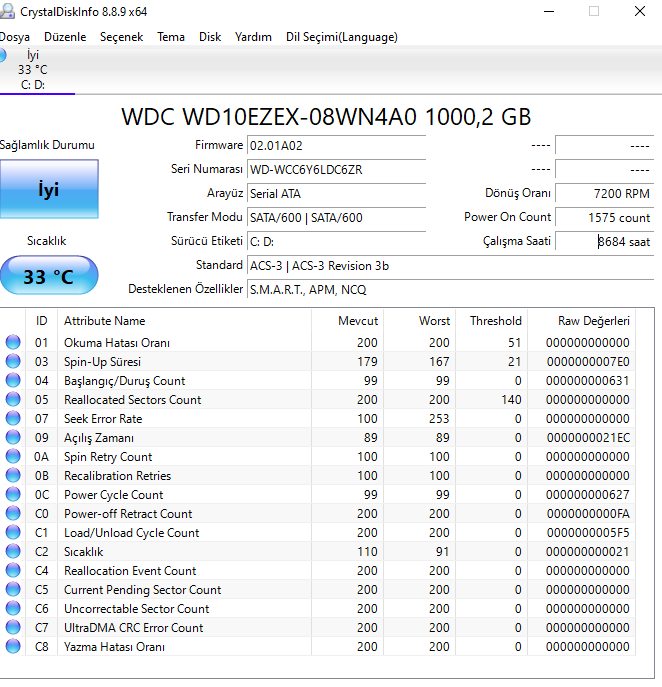Viewport: 662px width, 687px height.
Task: Click raw value 0000000021EC
Action: click(x=588, y=438)
